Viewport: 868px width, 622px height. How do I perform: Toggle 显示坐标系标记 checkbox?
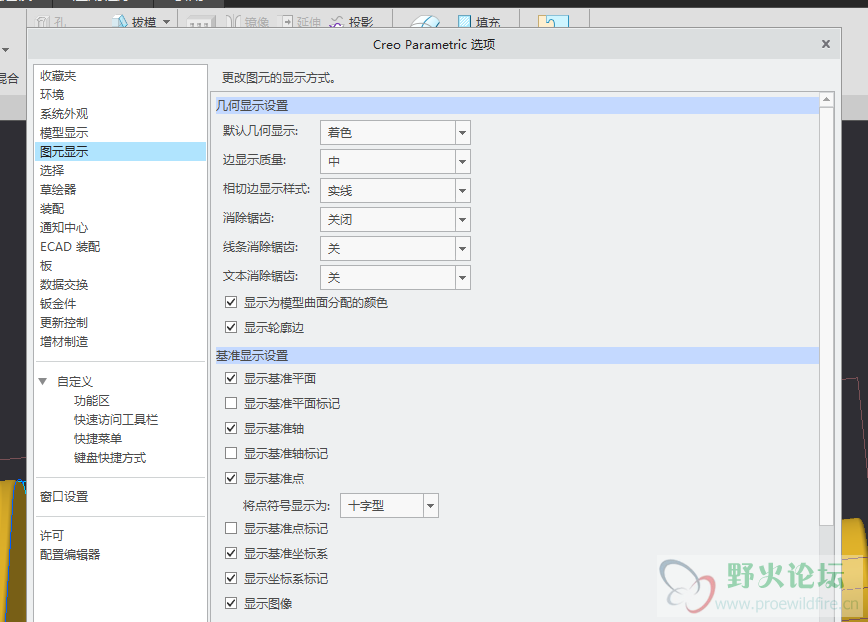pos(231,578)
